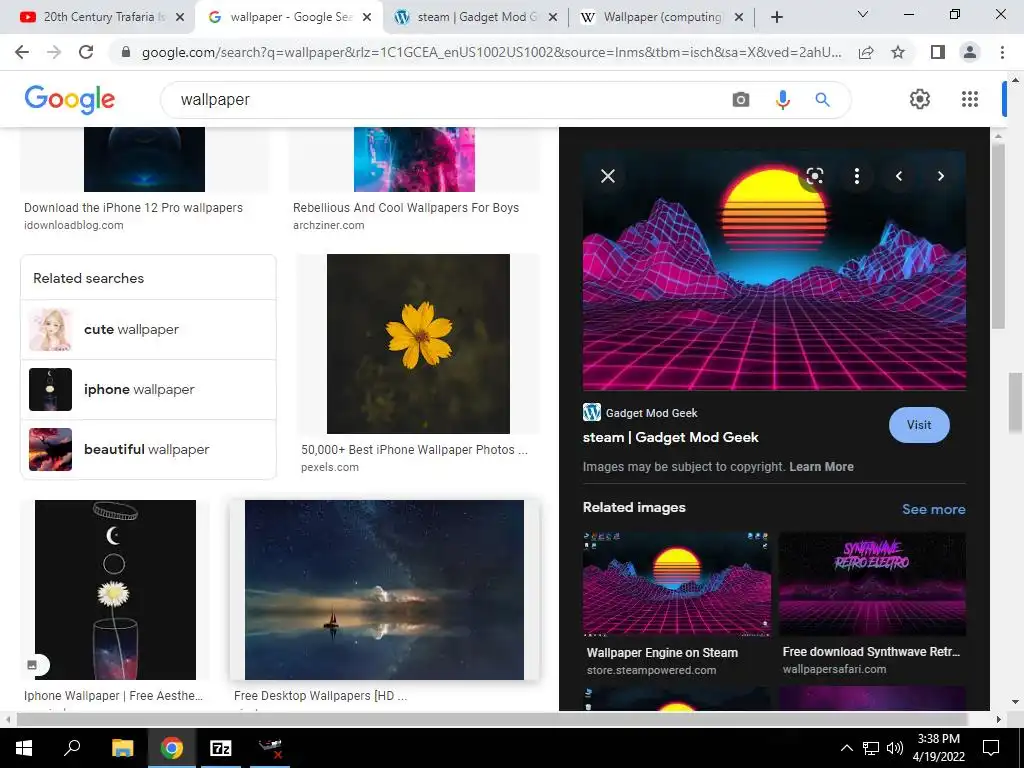Open the starry night sailboat image

[384, 590]
